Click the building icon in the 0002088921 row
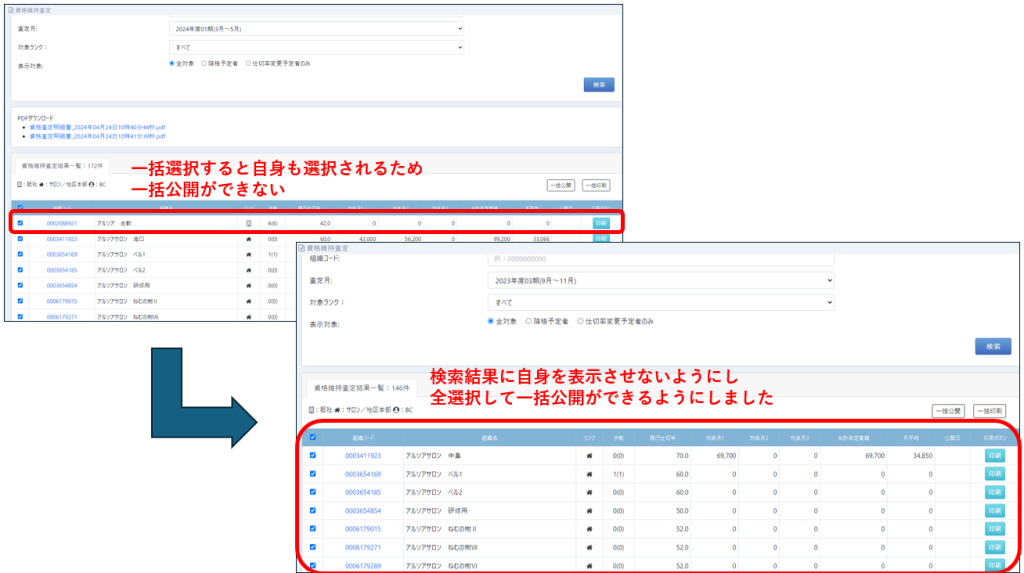Screen dimensions: 1024x573 point(248,223)
